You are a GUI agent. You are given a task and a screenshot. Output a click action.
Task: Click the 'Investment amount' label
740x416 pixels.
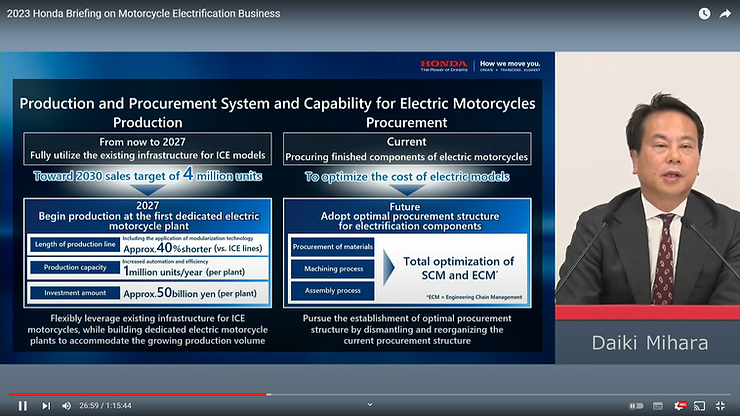tap(75, 293)
